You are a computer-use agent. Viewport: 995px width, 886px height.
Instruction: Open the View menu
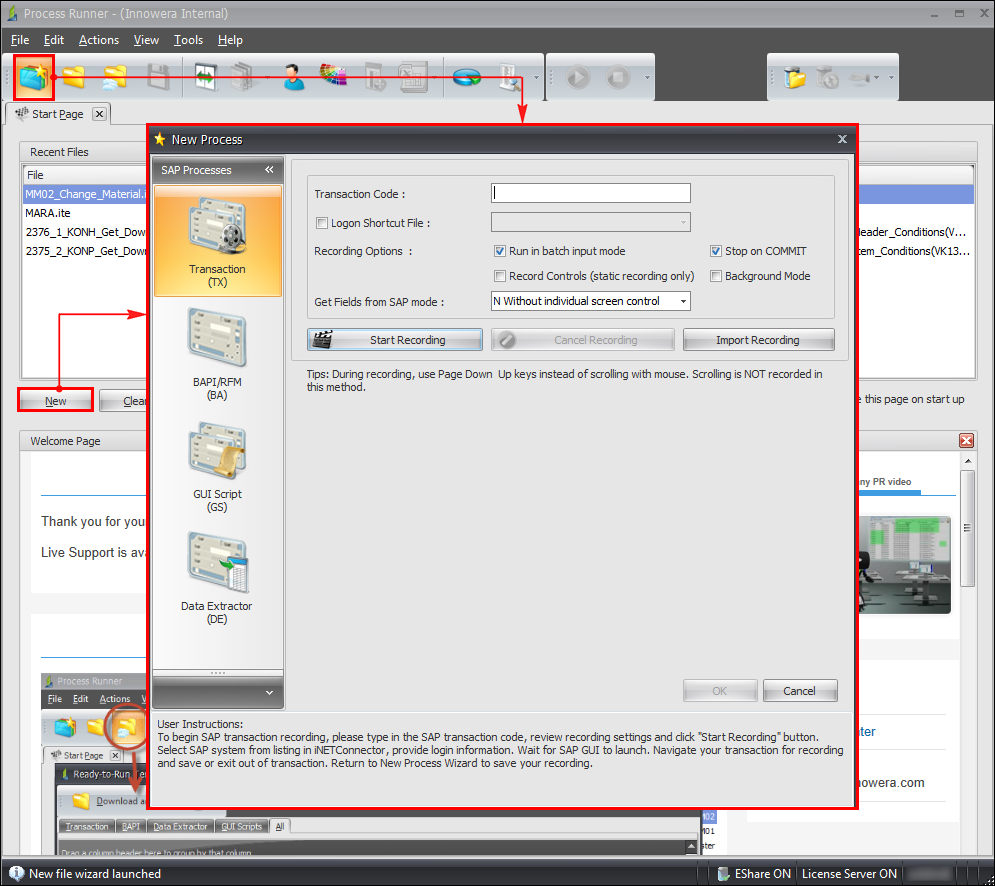146,40
